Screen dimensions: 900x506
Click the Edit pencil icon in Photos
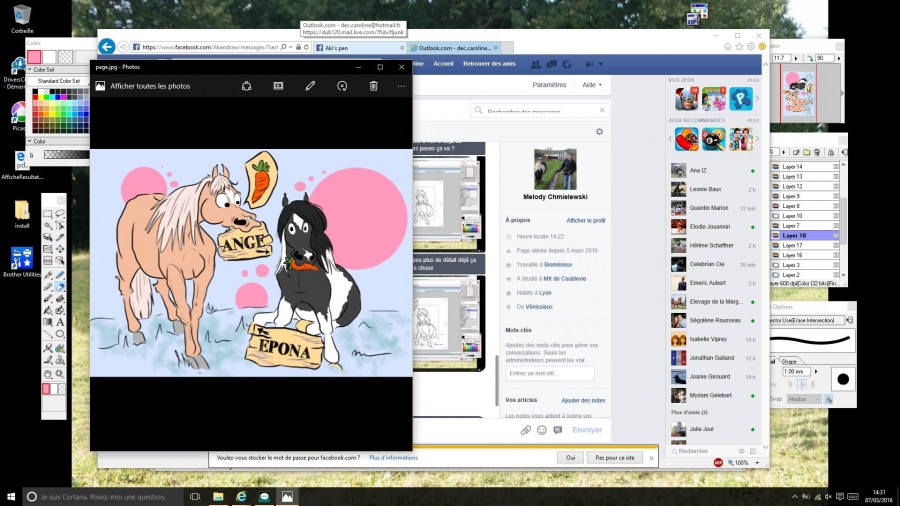coord(310,86)
